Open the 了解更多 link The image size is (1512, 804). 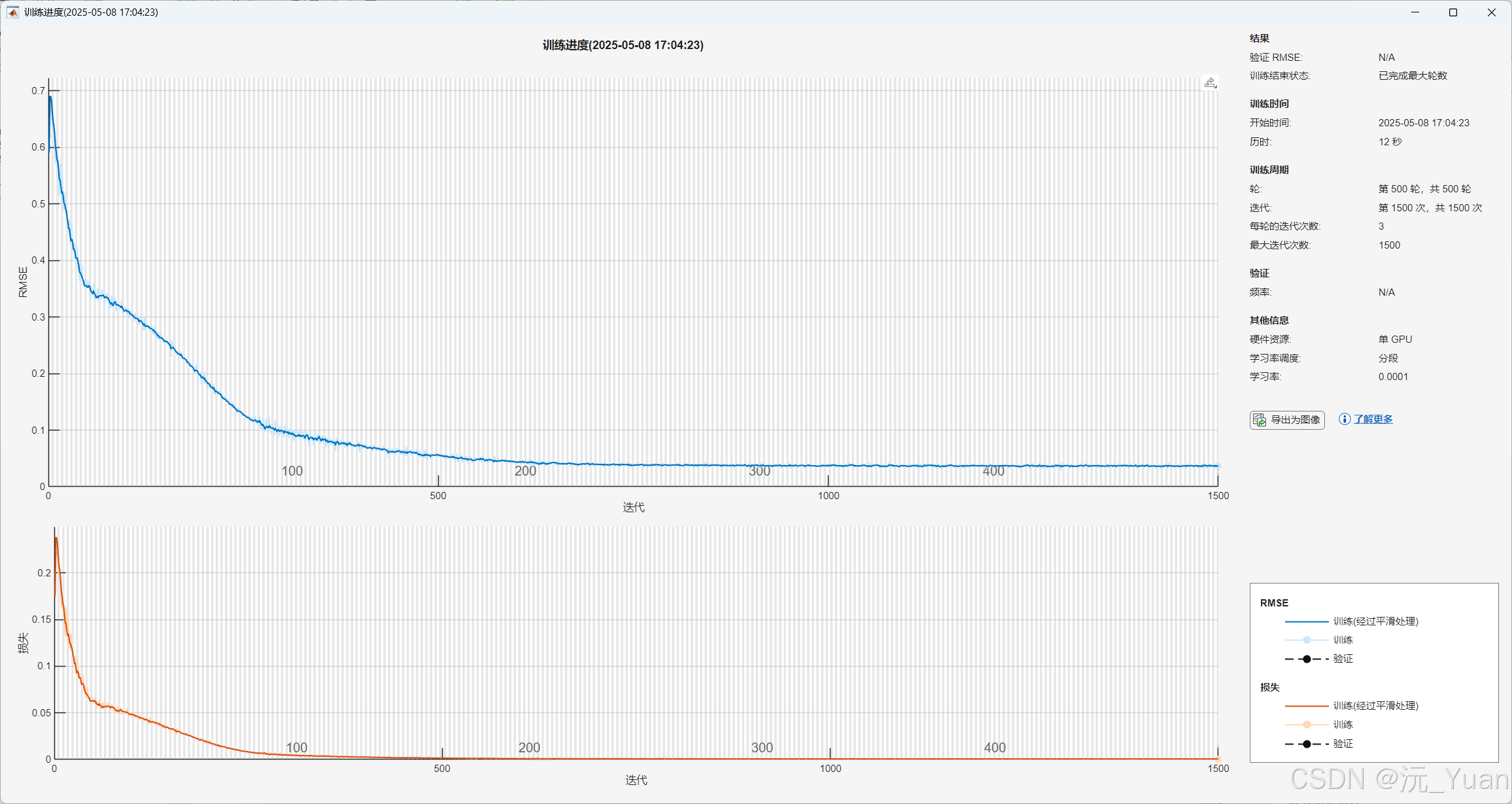click(1373, 419)
